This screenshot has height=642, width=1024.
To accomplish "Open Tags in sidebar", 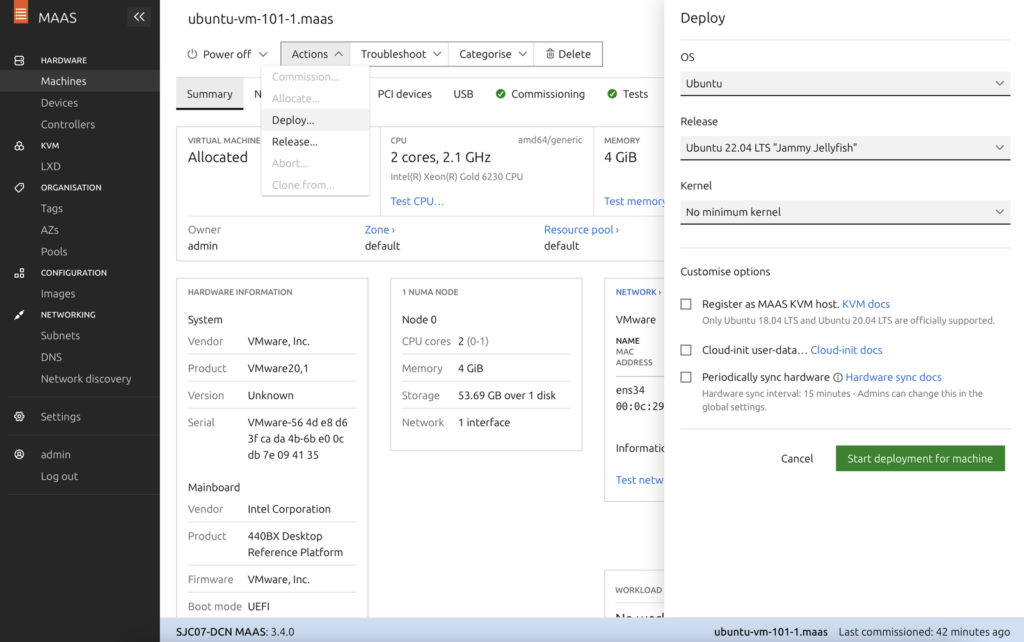I will (52, 208).
